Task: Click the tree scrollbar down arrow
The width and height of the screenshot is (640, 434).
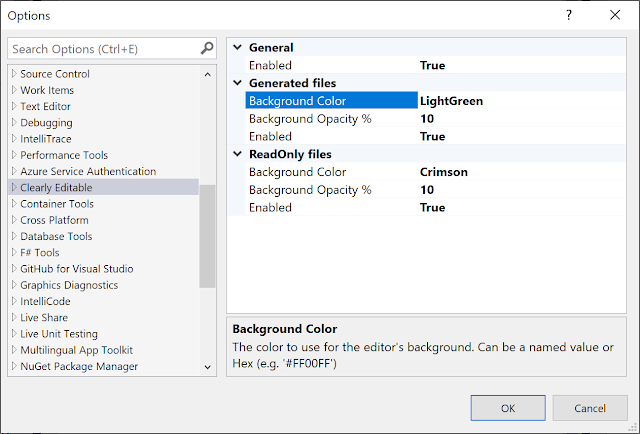Action: tap(207, 367)
